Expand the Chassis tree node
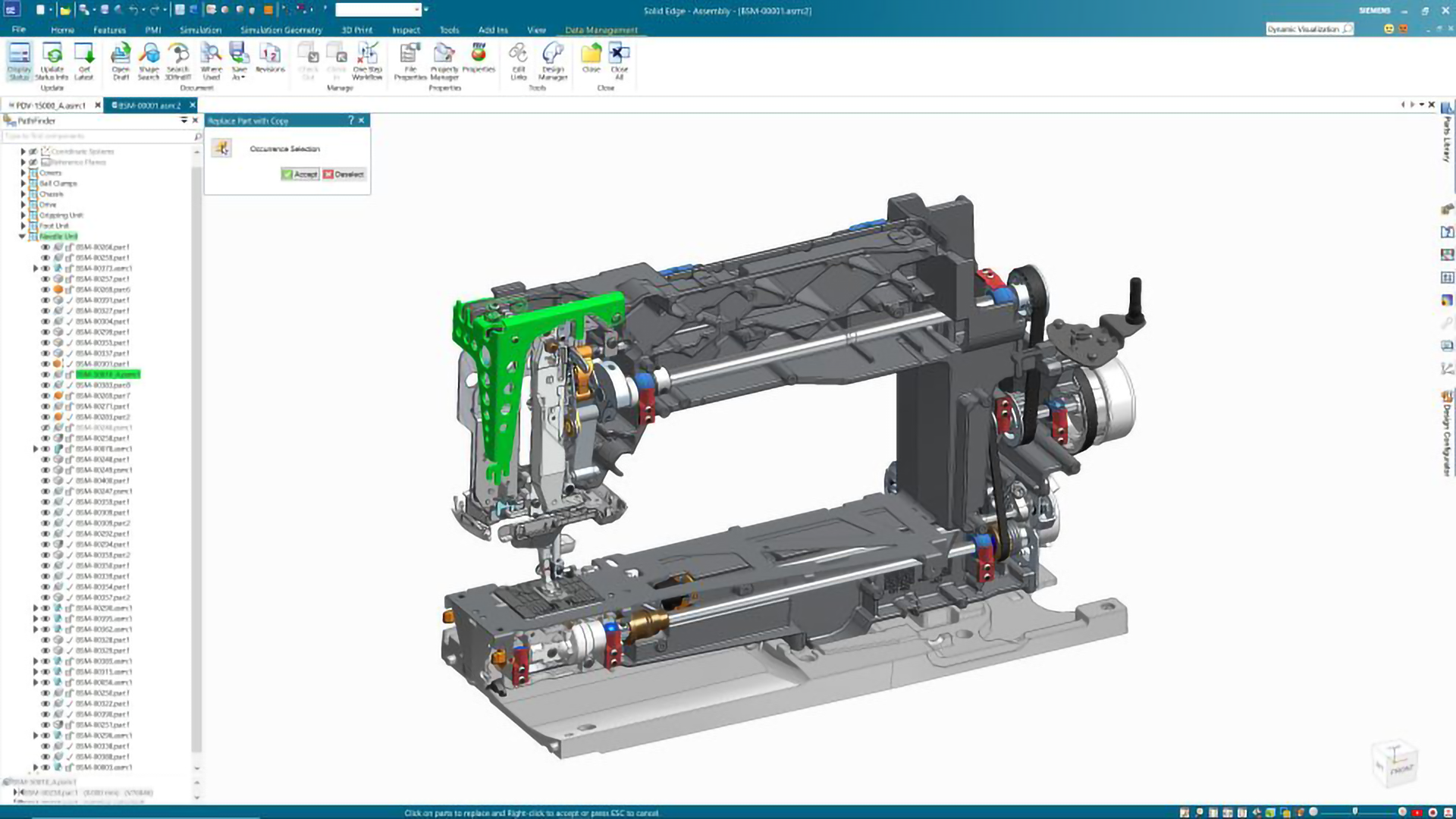 coord(23,194)
